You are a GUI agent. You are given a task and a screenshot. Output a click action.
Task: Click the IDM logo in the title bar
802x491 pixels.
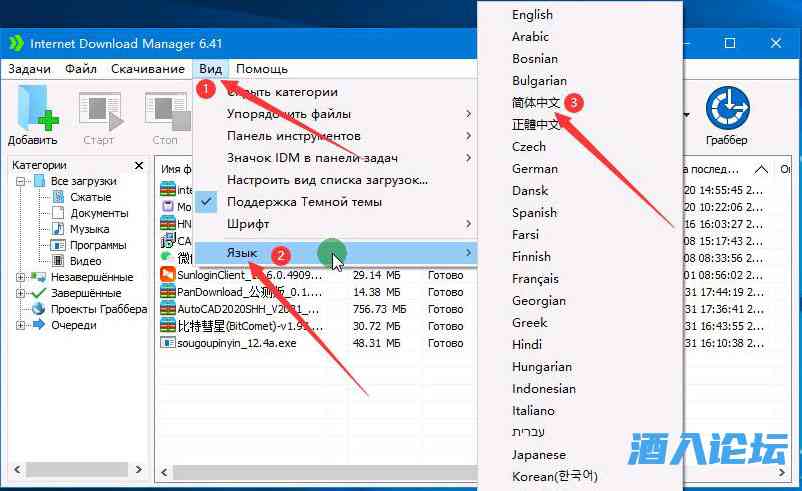click(x=16, y=43)
